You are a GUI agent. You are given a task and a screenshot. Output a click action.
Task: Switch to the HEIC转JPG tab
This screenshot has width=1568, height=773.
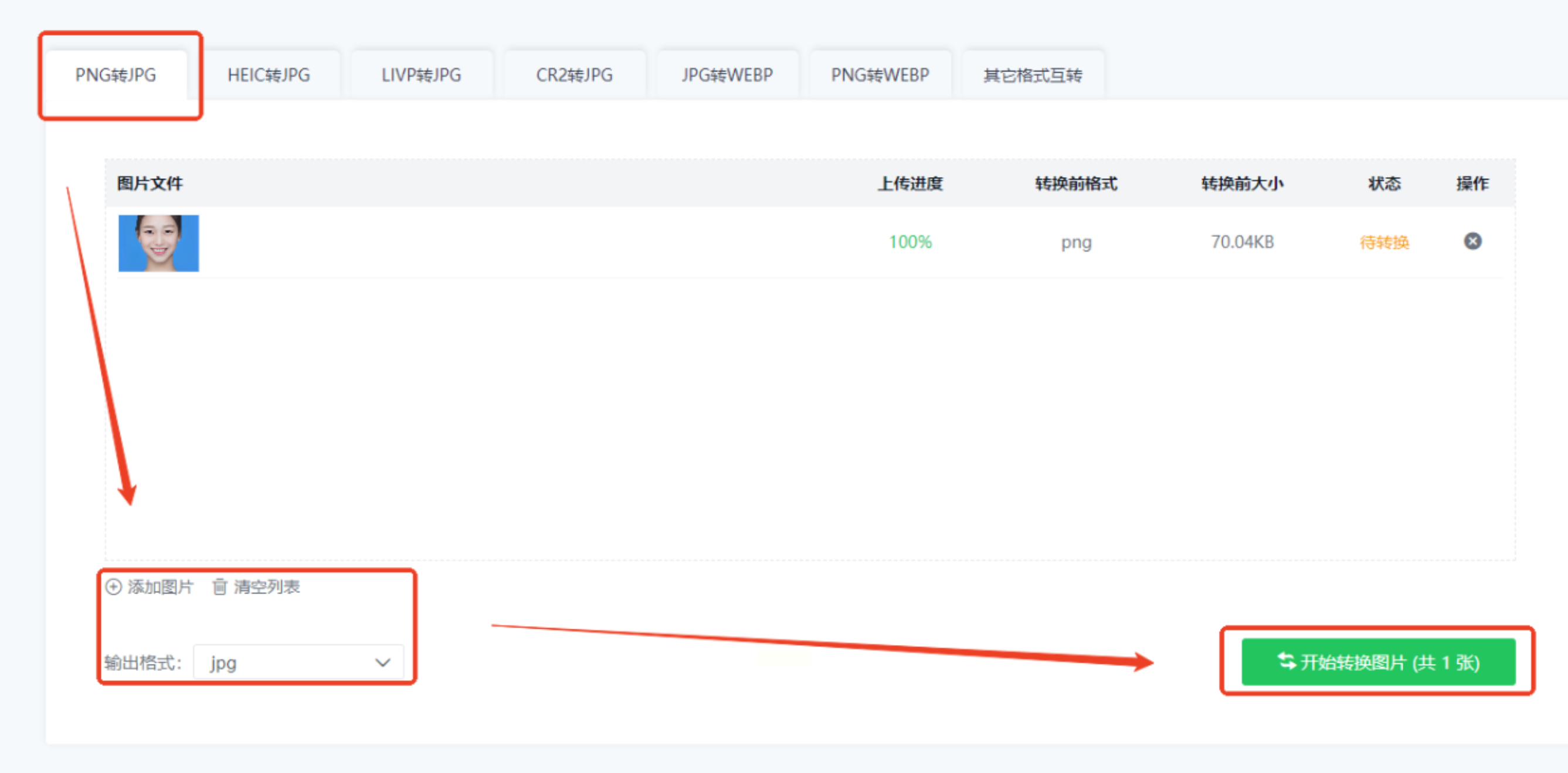(269, 75)
